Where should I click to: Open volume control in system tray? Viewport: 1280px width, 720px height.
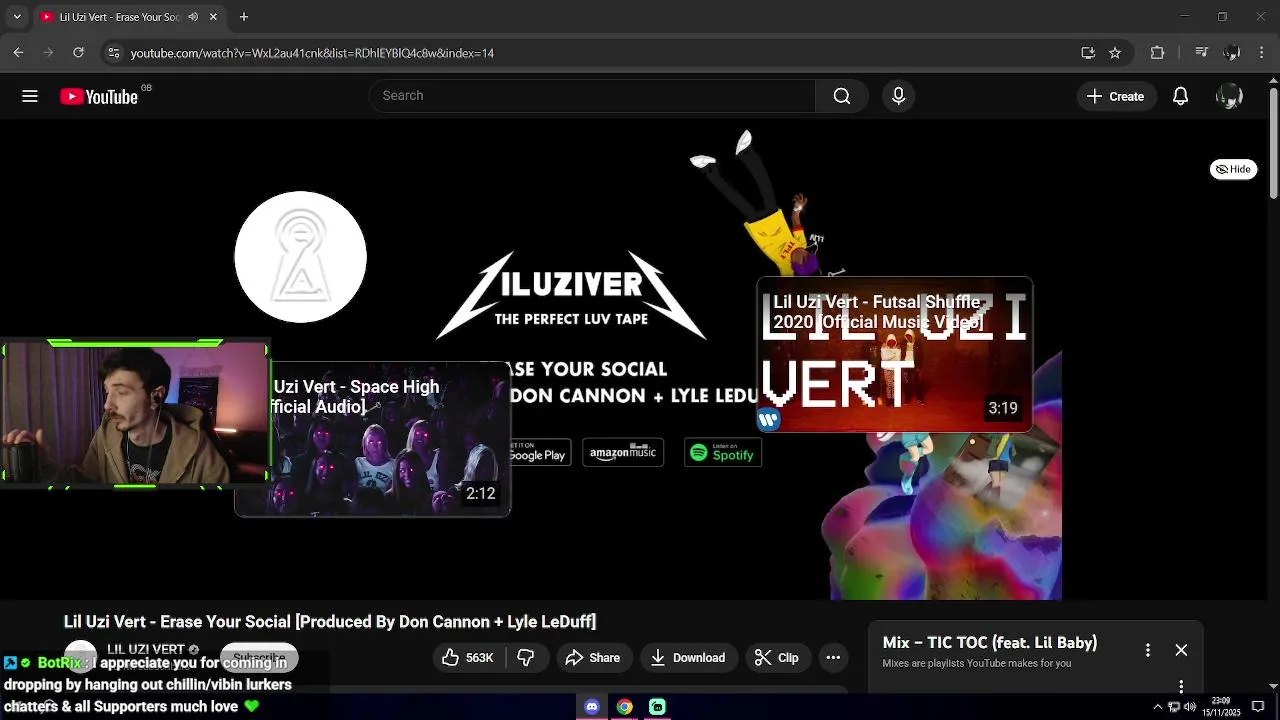1190,707
